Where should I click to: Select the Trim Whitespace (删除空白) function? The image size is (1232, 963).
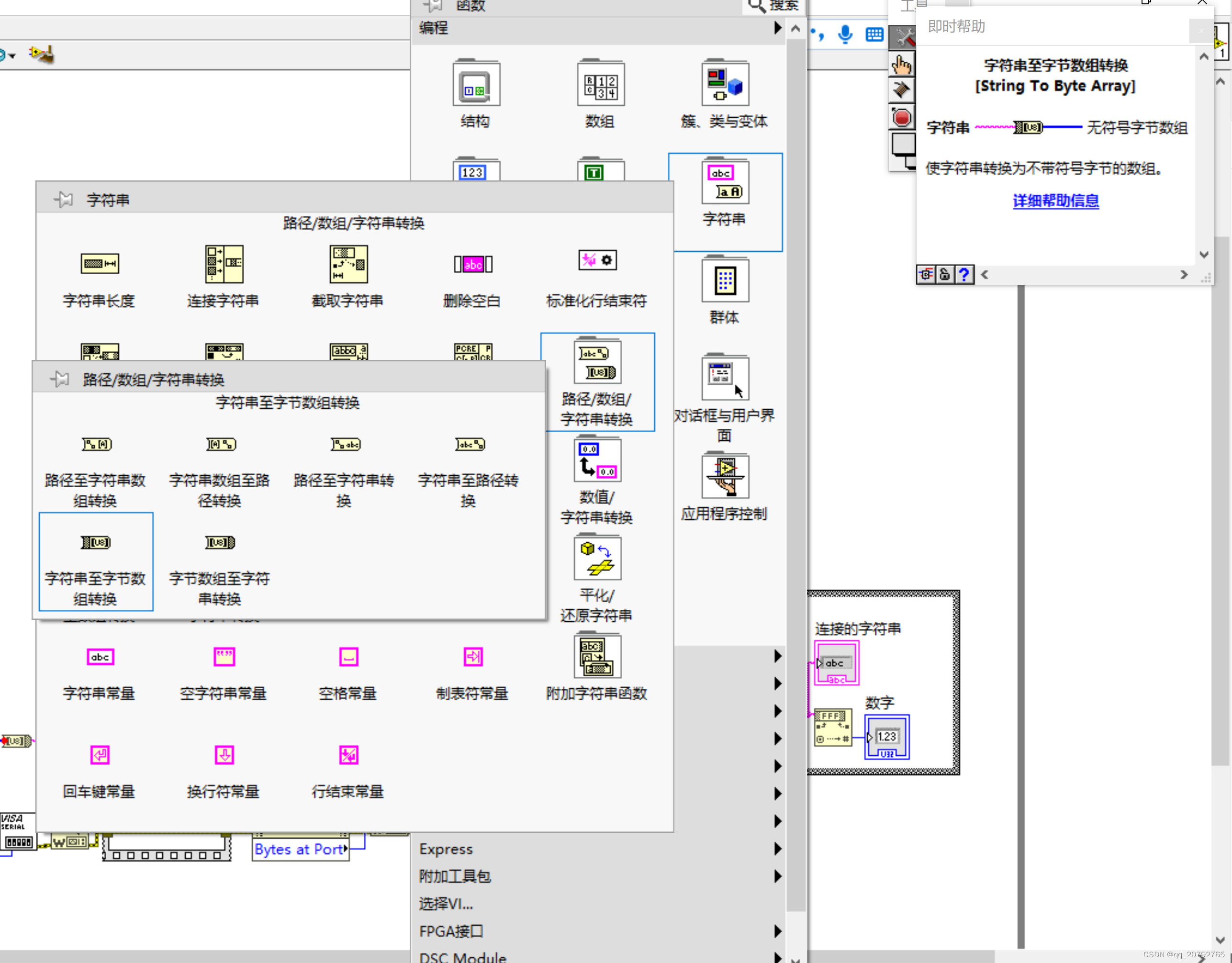(x=473, y=263)
